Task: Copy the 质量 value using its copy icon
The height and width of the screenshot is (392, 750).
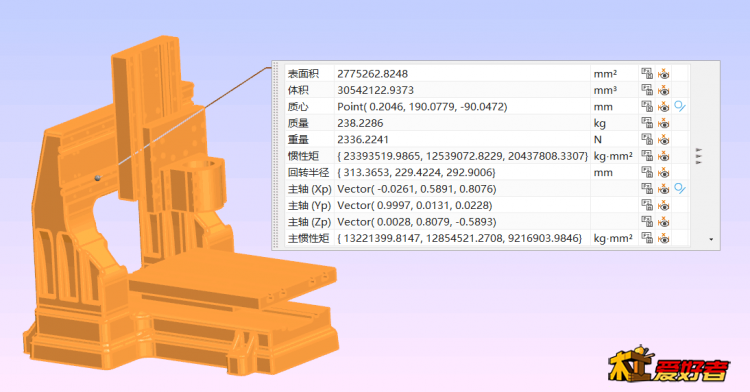Action: (647, 123)
